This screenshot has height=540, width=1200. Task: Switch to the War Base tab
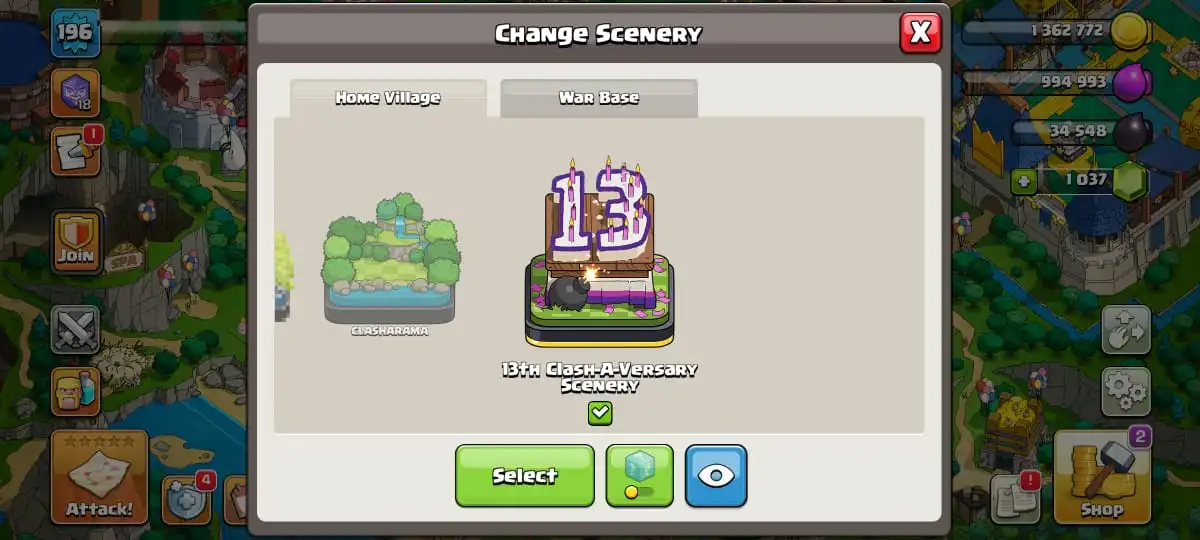coord(599,98)
